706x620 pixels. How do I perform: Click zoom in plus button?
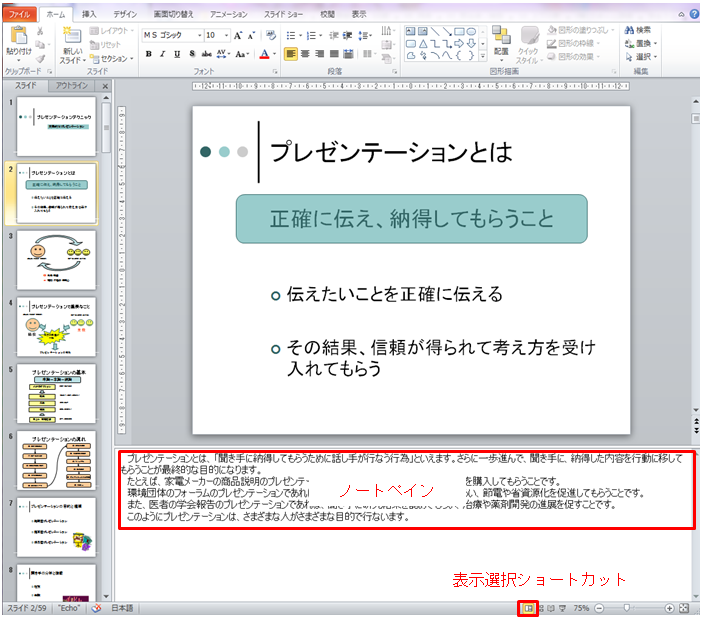pyautogui.click(x=669, y=608)
